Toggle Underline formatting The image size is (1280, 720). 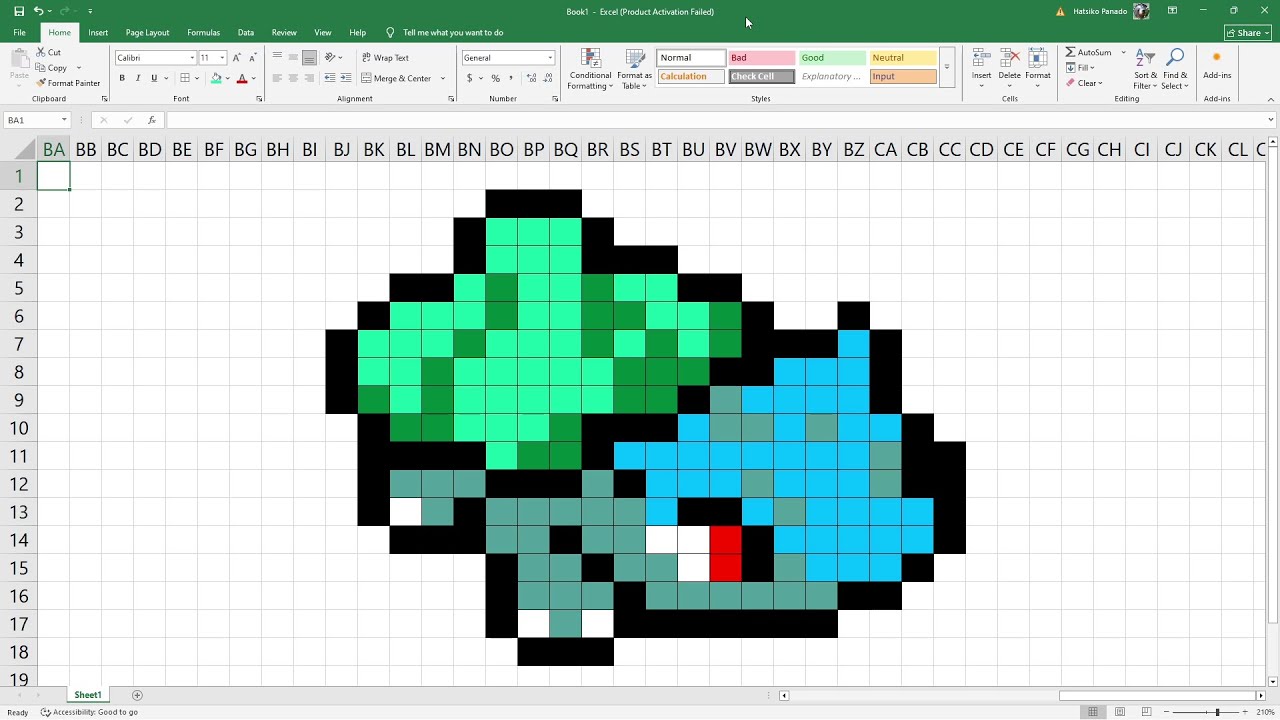(154, 78)
